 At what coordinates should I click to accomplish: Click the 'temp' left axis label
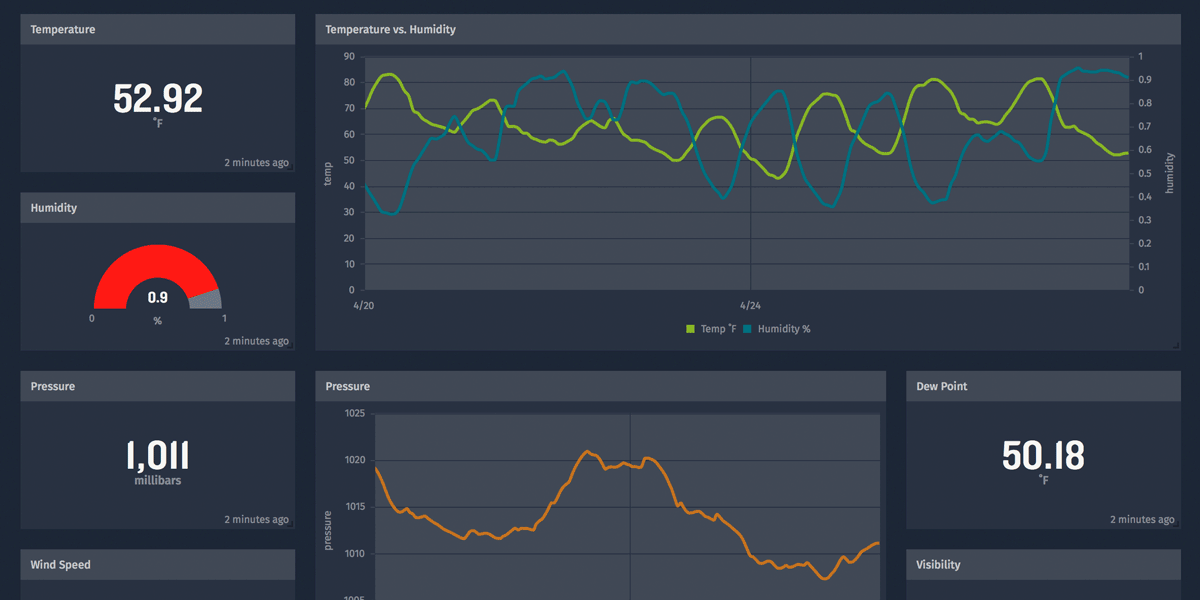(x=328, y=173)
